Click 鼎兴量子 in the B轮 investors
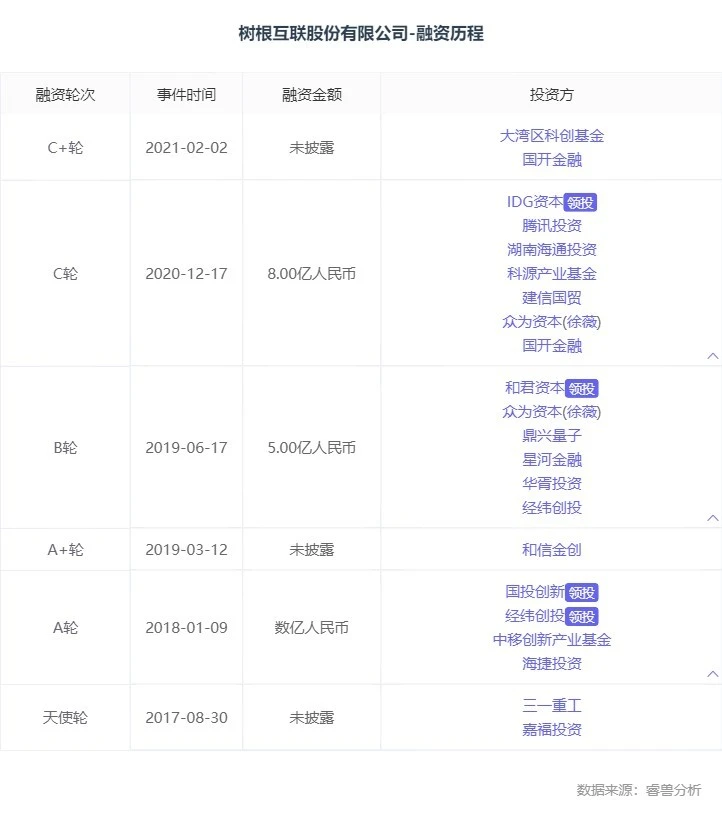This screenshot has height=828, width=722. click(x=552, y=436)
